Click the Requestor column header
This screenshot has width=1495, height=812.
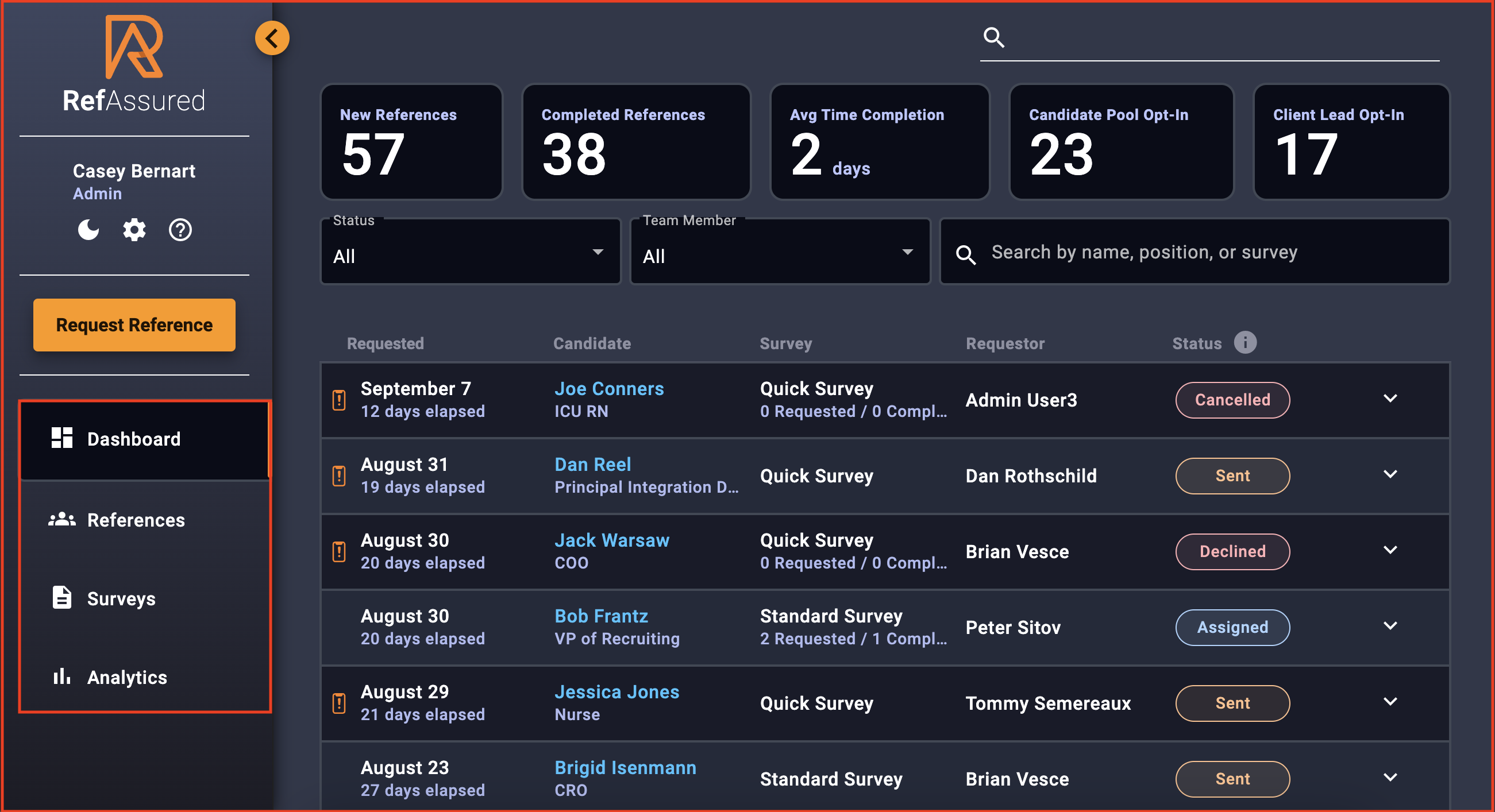pyautogui.click(x=1005, y=343)
